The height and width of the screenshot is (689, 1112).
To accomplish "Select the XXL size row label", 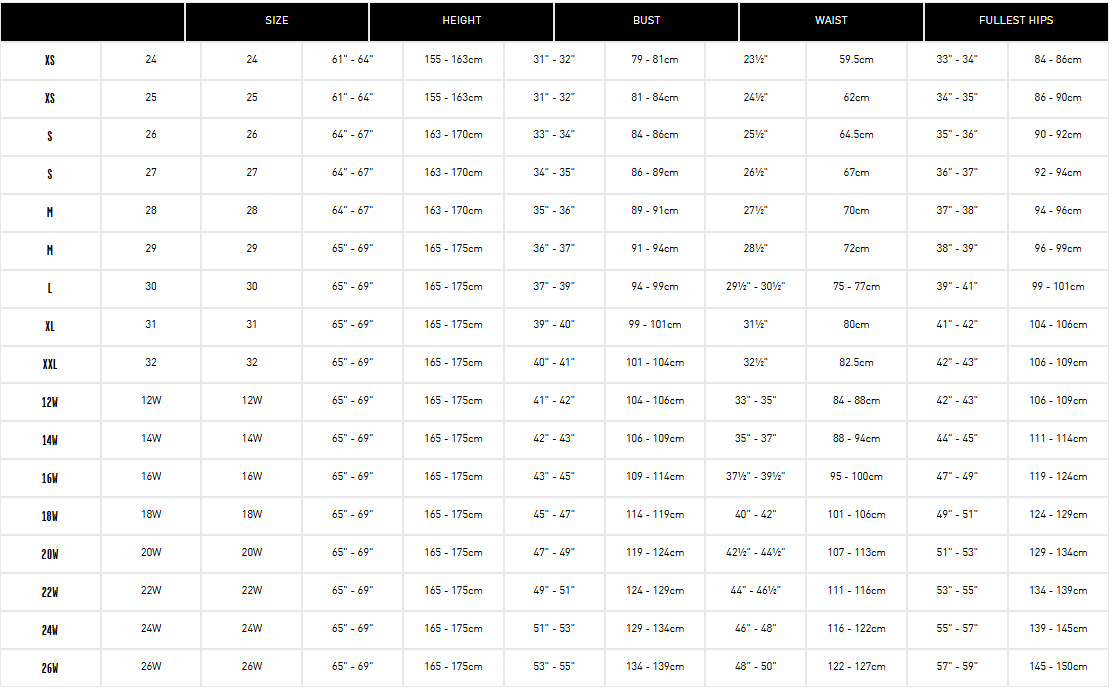I will [50, 364].
